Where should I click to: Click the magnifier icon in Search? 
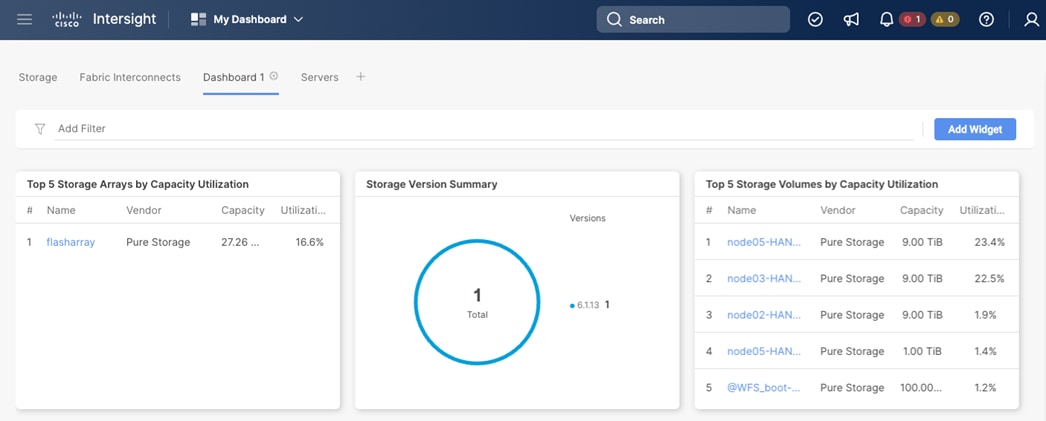coord(614,19)
